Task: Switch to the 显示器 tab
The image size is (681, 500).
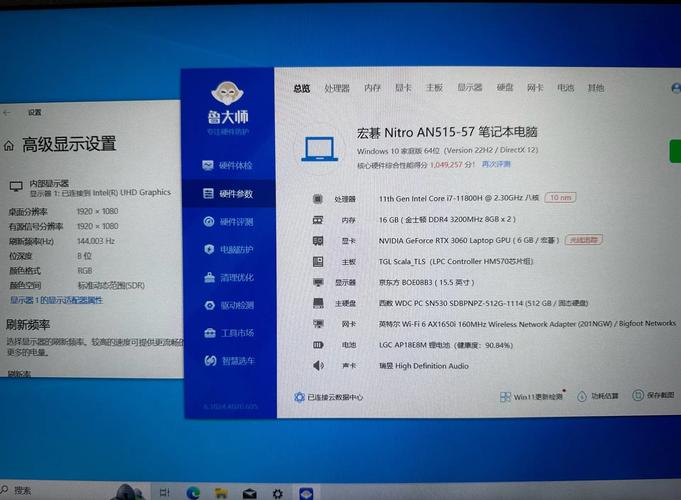Action: pyautogui.click(x=469, y=87)
